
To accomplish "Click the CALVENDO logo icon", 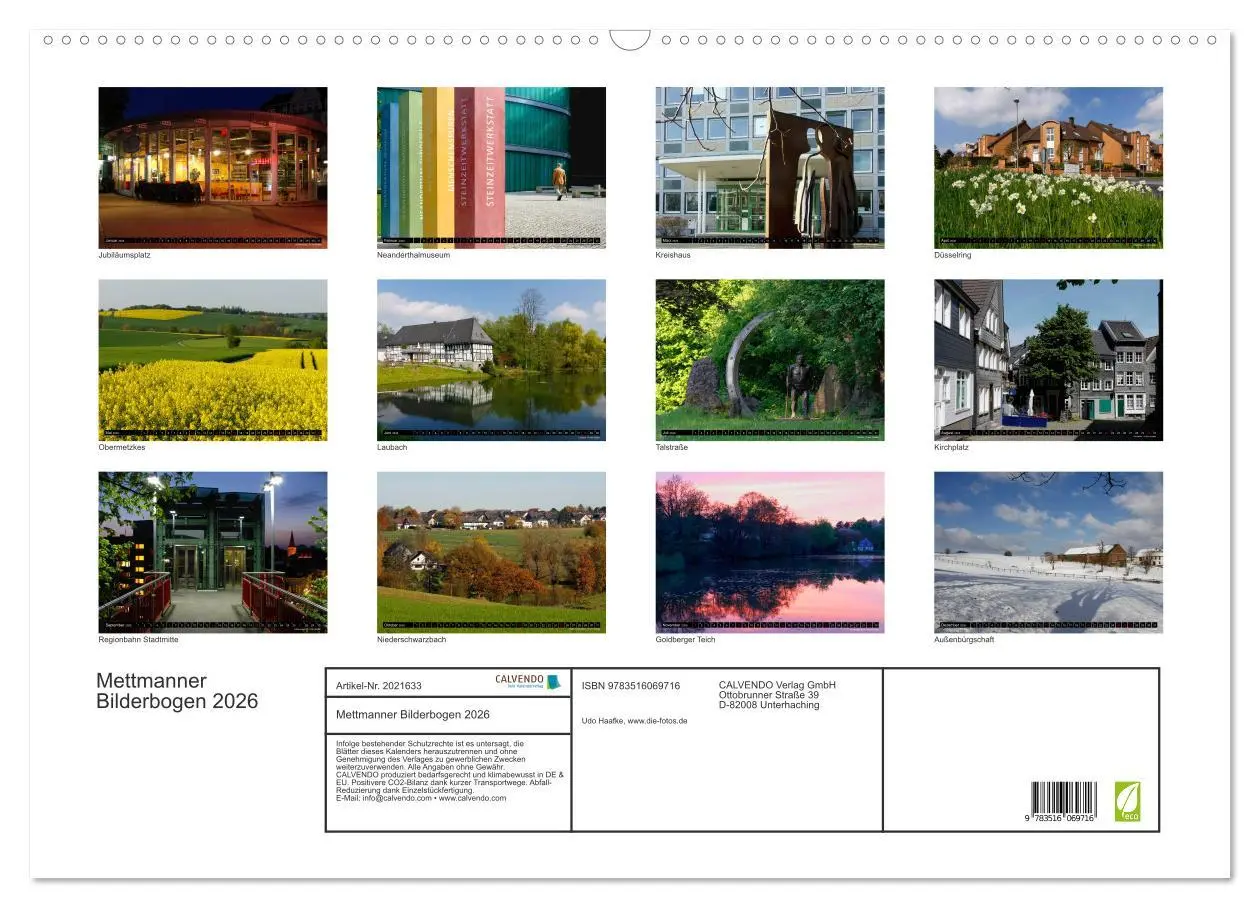I will coord(529,682).
